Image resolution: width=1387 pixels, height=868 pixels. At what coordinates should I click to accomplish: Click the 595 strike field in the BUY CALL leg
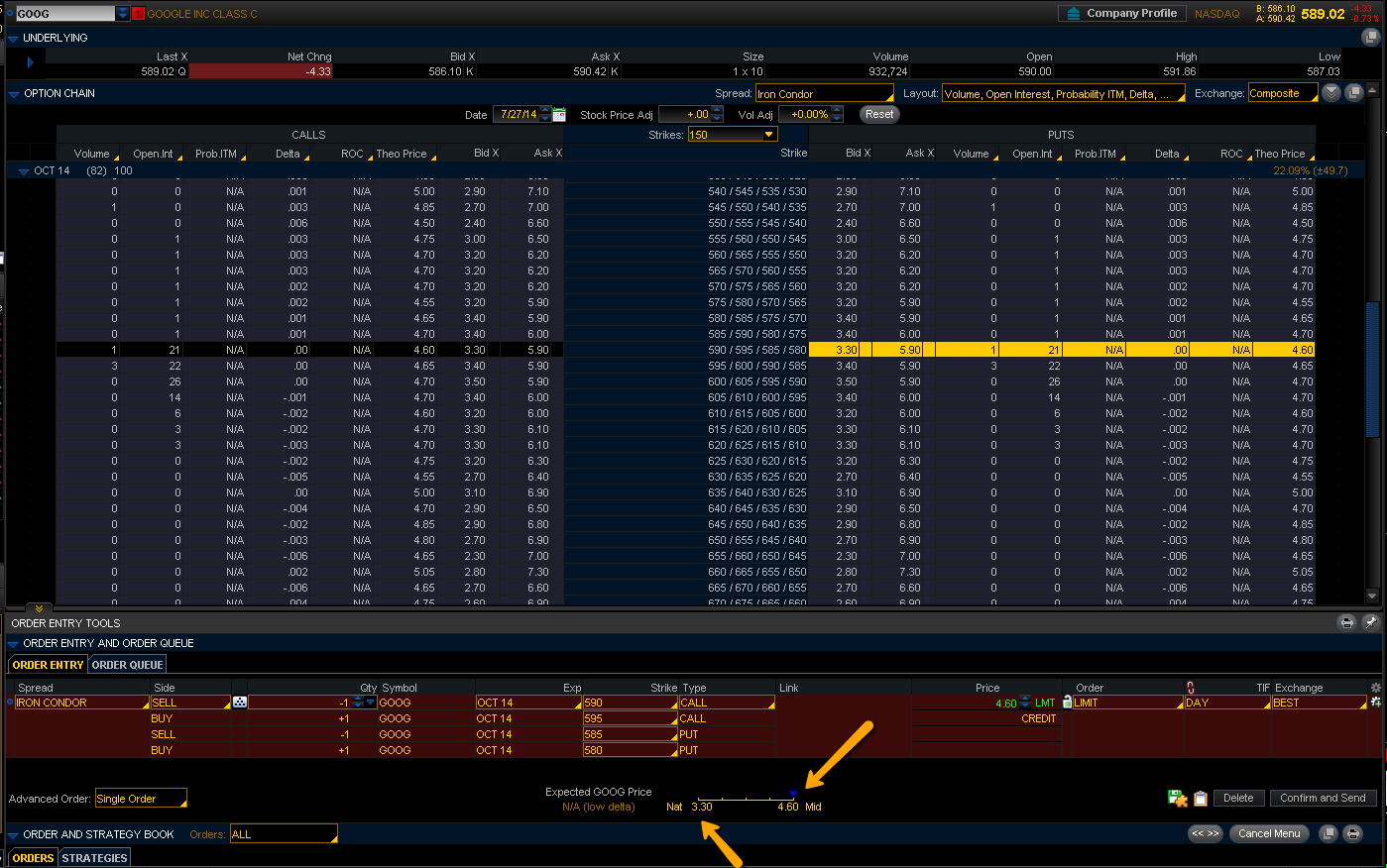631,718
